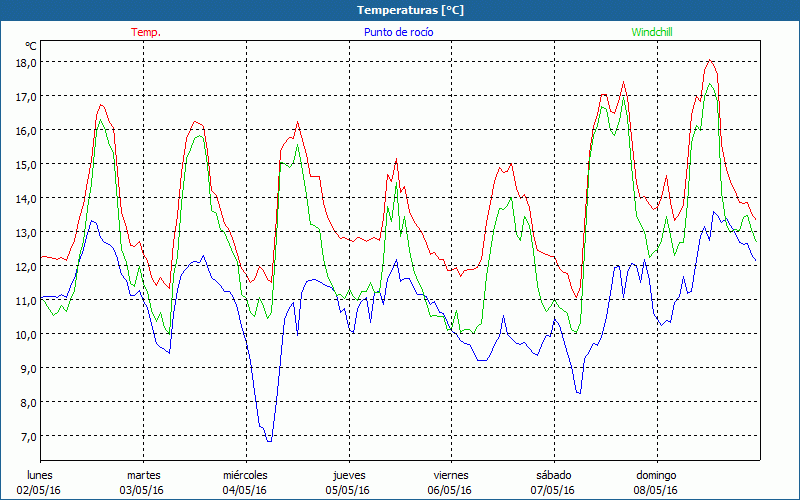Click the 7,0 y-axis value
The image size is (800, 500).
click(x=26, y=436)
